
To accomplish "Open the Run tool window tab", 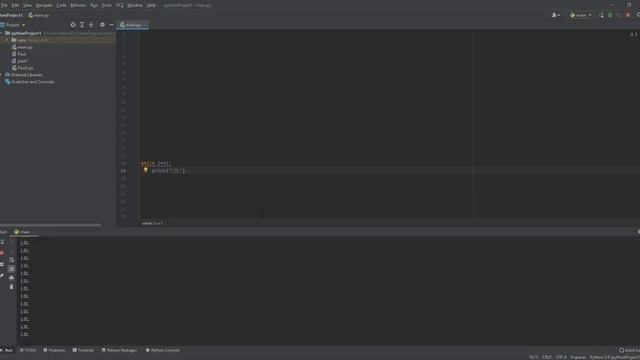I will click(x=7, y=350).
